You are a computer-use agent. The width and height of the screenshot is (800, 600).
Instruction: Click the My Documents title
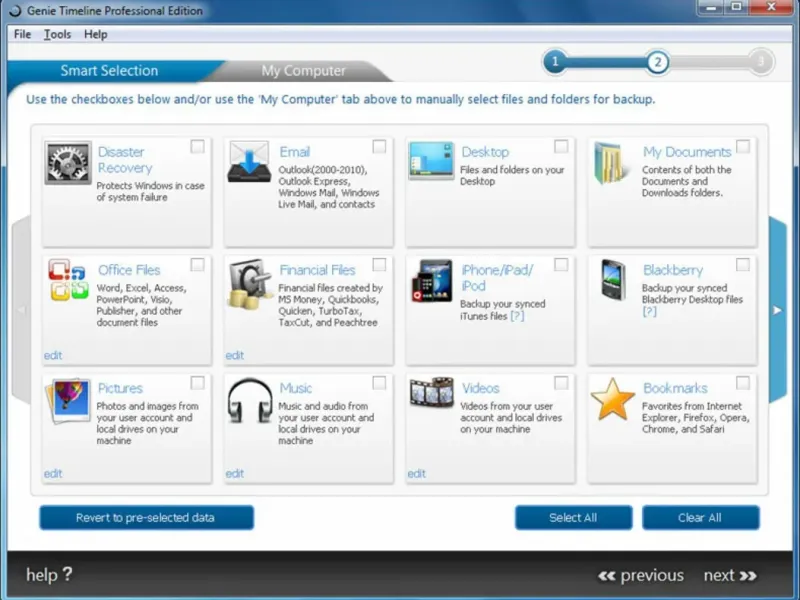click(x=687, y=152)
